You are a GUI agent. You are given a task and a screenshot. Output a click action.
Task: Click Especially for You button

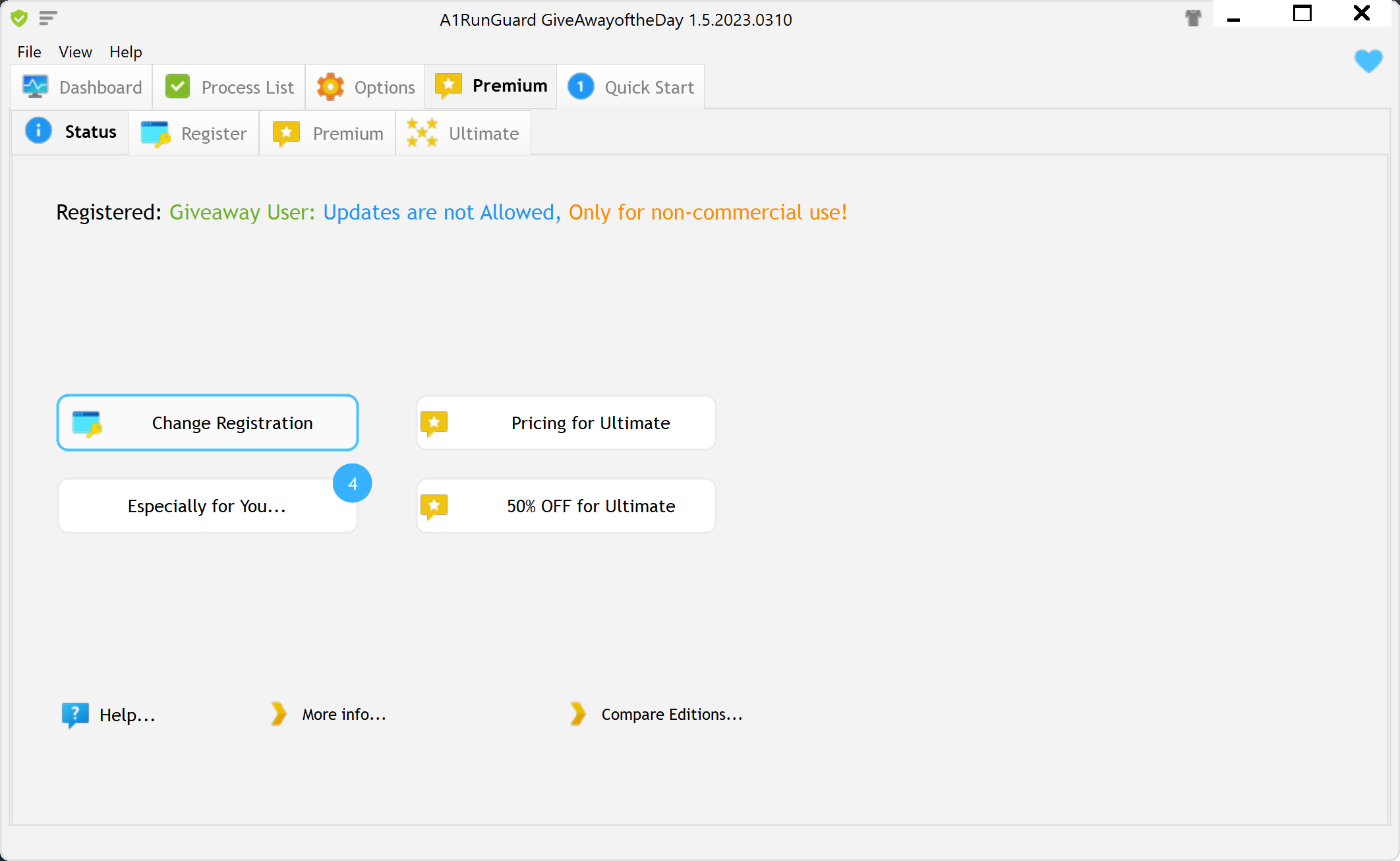[208, 506]
